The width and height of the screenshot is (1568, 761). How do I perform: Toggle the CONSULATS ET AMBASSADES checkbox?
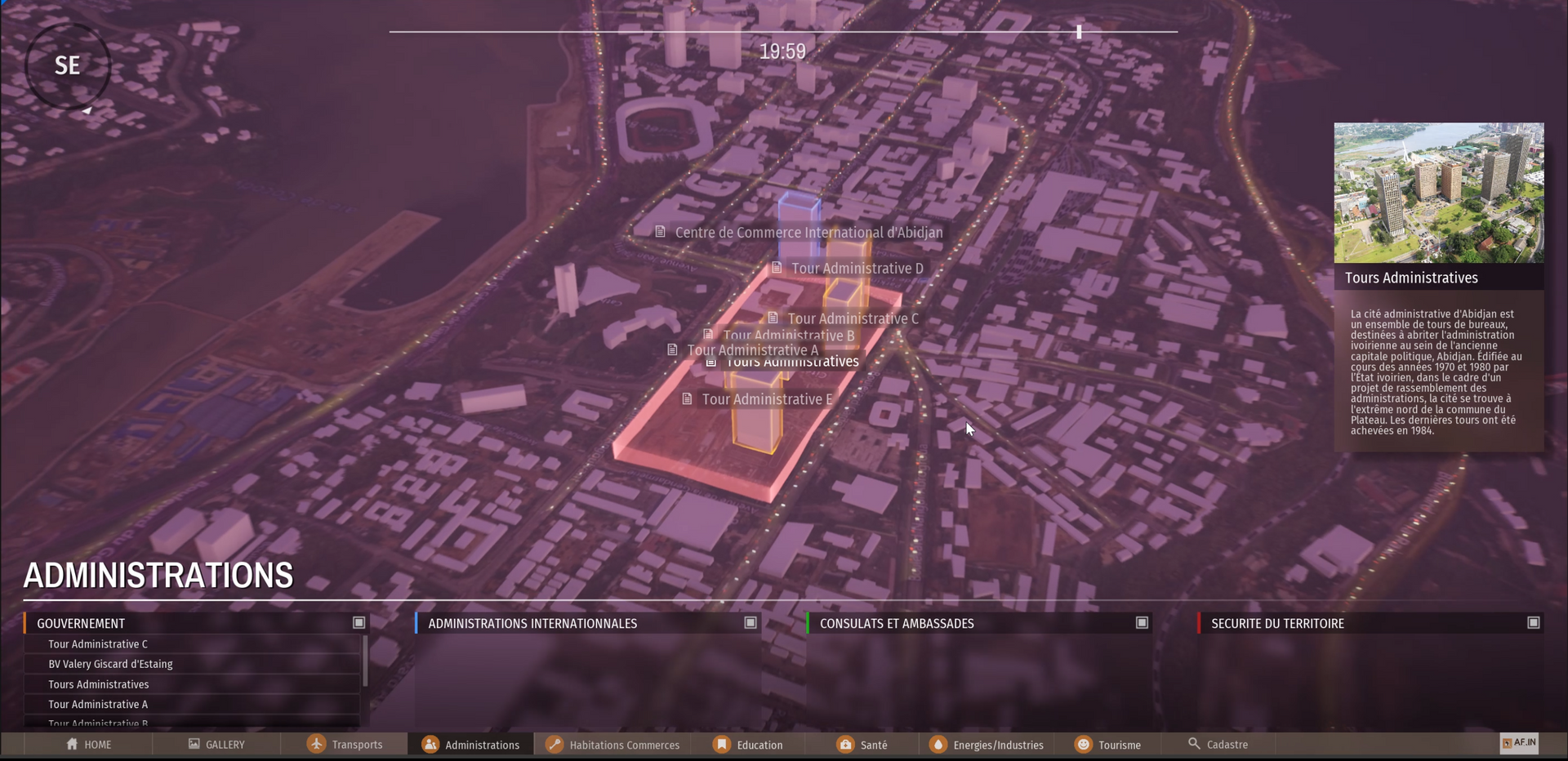coord(1142,622)
